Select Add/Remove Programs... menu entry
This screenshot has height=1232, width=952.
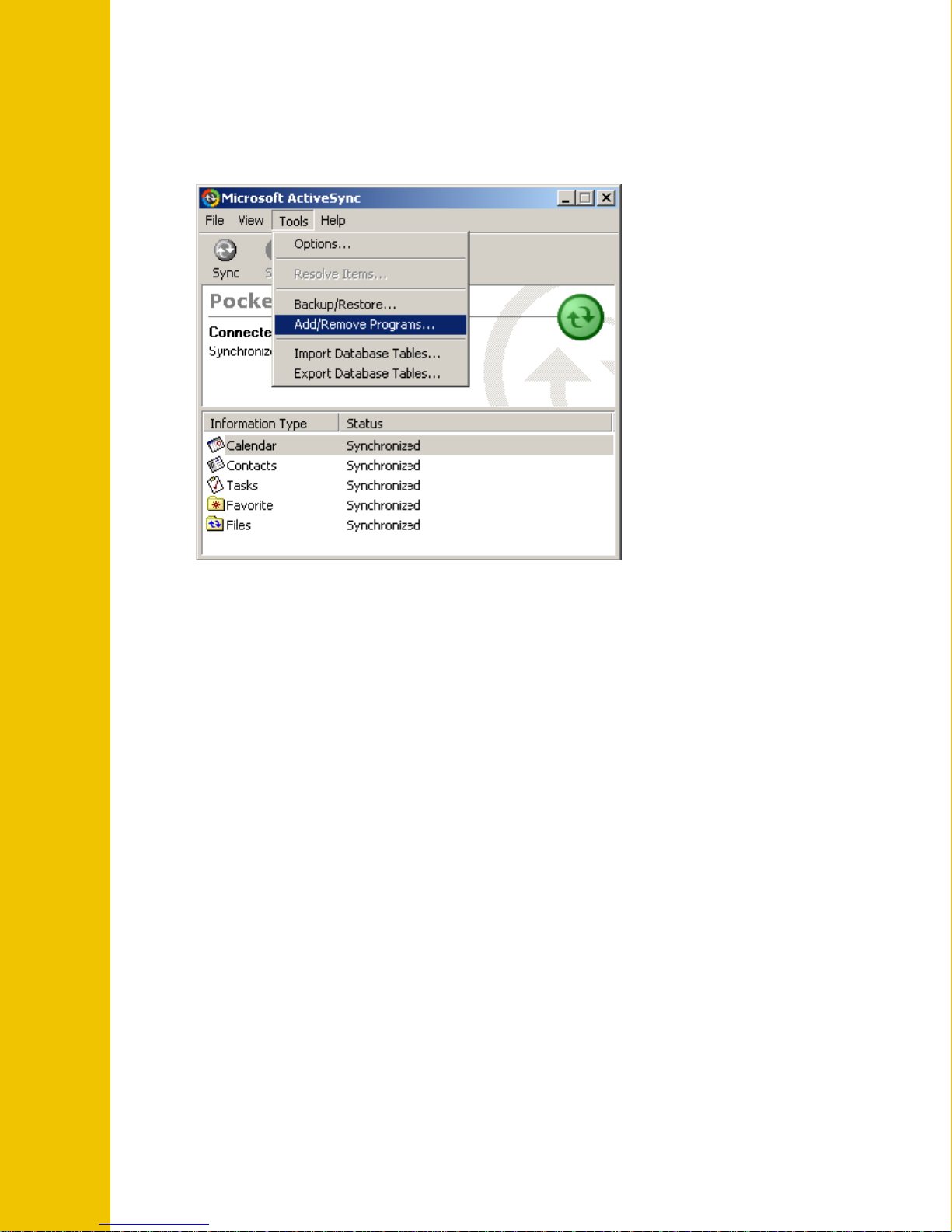pos(371,325)
